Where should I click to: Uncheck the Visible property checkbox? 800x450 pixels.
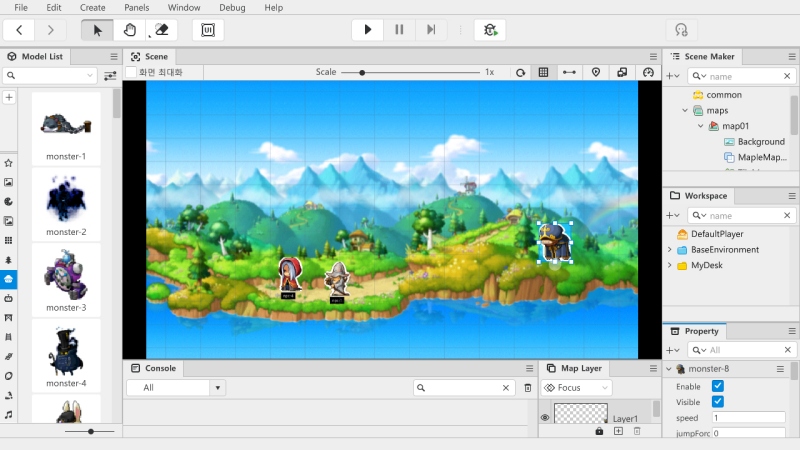click(717, 402)
